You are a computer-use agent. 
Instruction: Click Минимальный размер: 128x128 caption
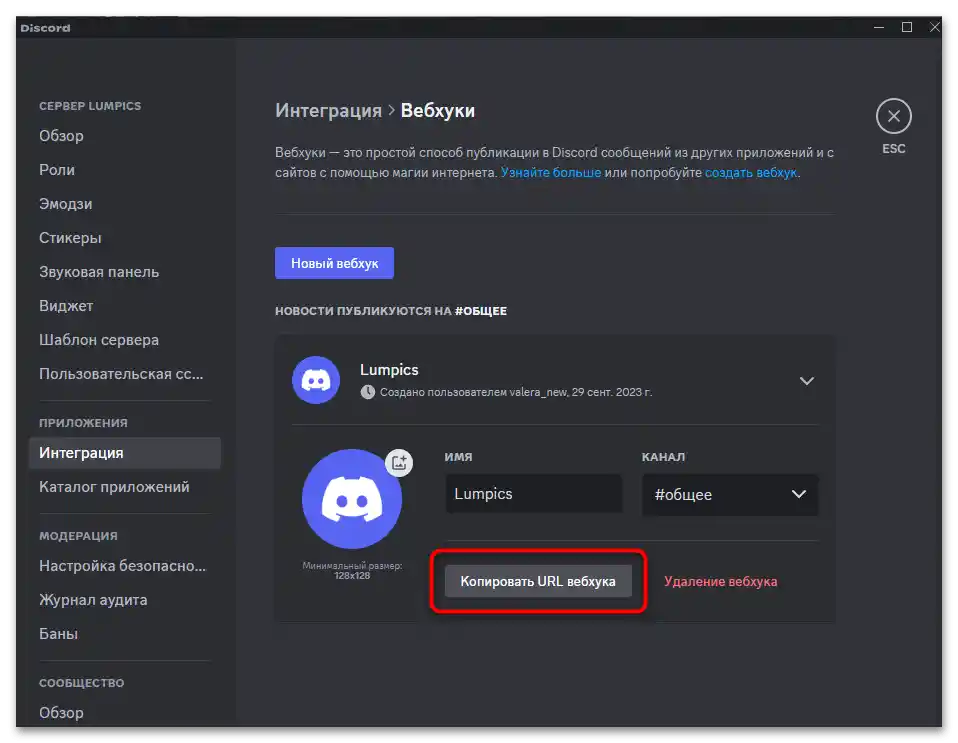click(x=352, y=571)
